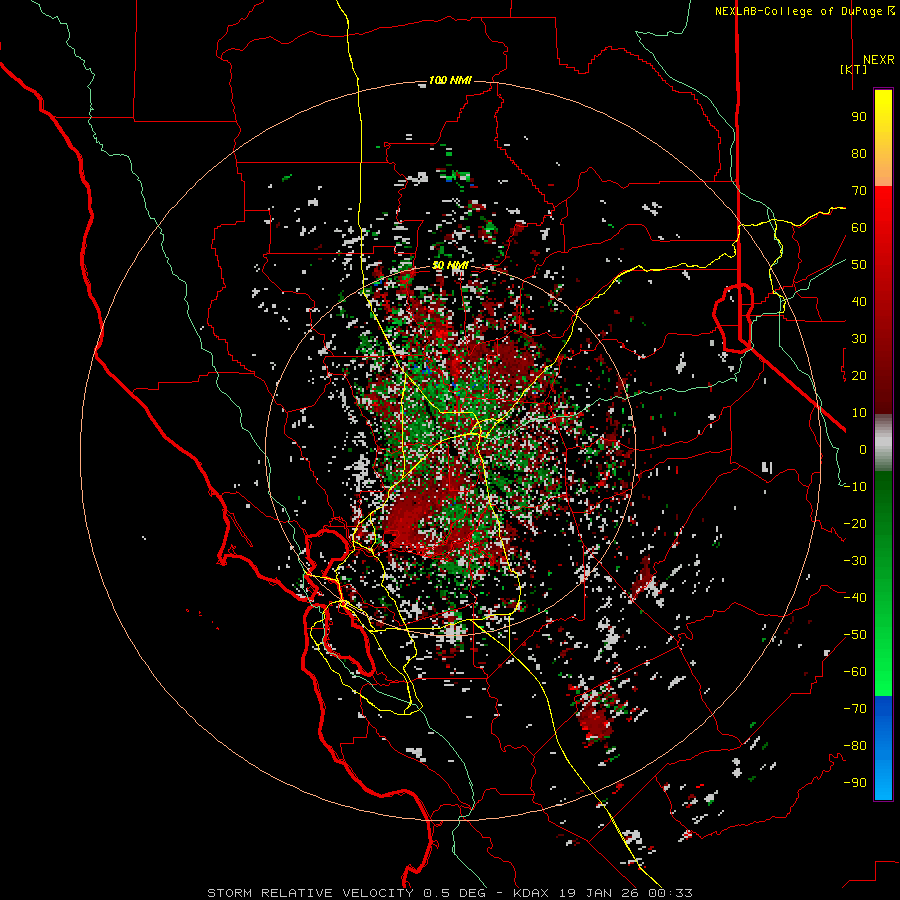This screenshot has height=900, width=900.
Task: Click the 40 value on velocity scale
Action: pyautogui.click(x=859, y=302)
